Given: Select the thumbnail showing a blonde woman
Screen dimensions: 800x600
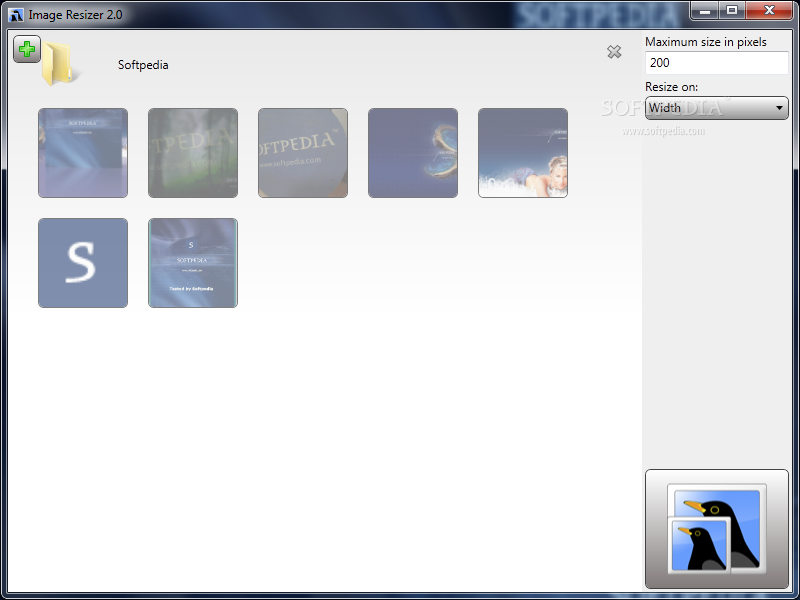Looking at the screenshot, I should click(523, 153).
